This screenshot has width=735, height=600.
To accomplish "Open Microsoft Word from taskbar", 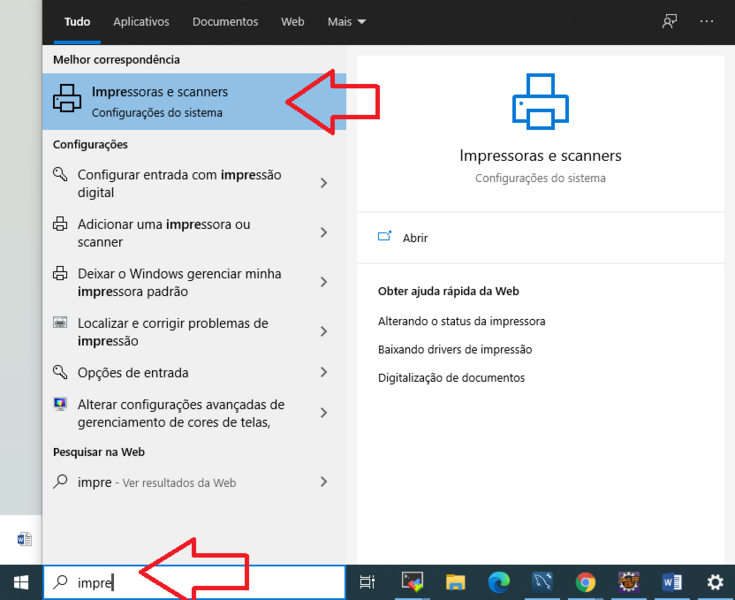I will (672, 583).
